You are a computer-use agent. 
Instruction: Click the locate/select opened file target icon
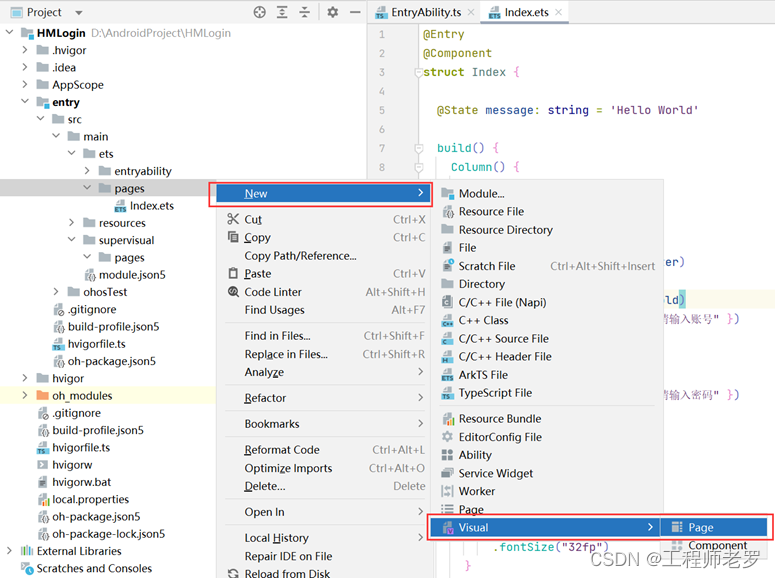(259, 12)
